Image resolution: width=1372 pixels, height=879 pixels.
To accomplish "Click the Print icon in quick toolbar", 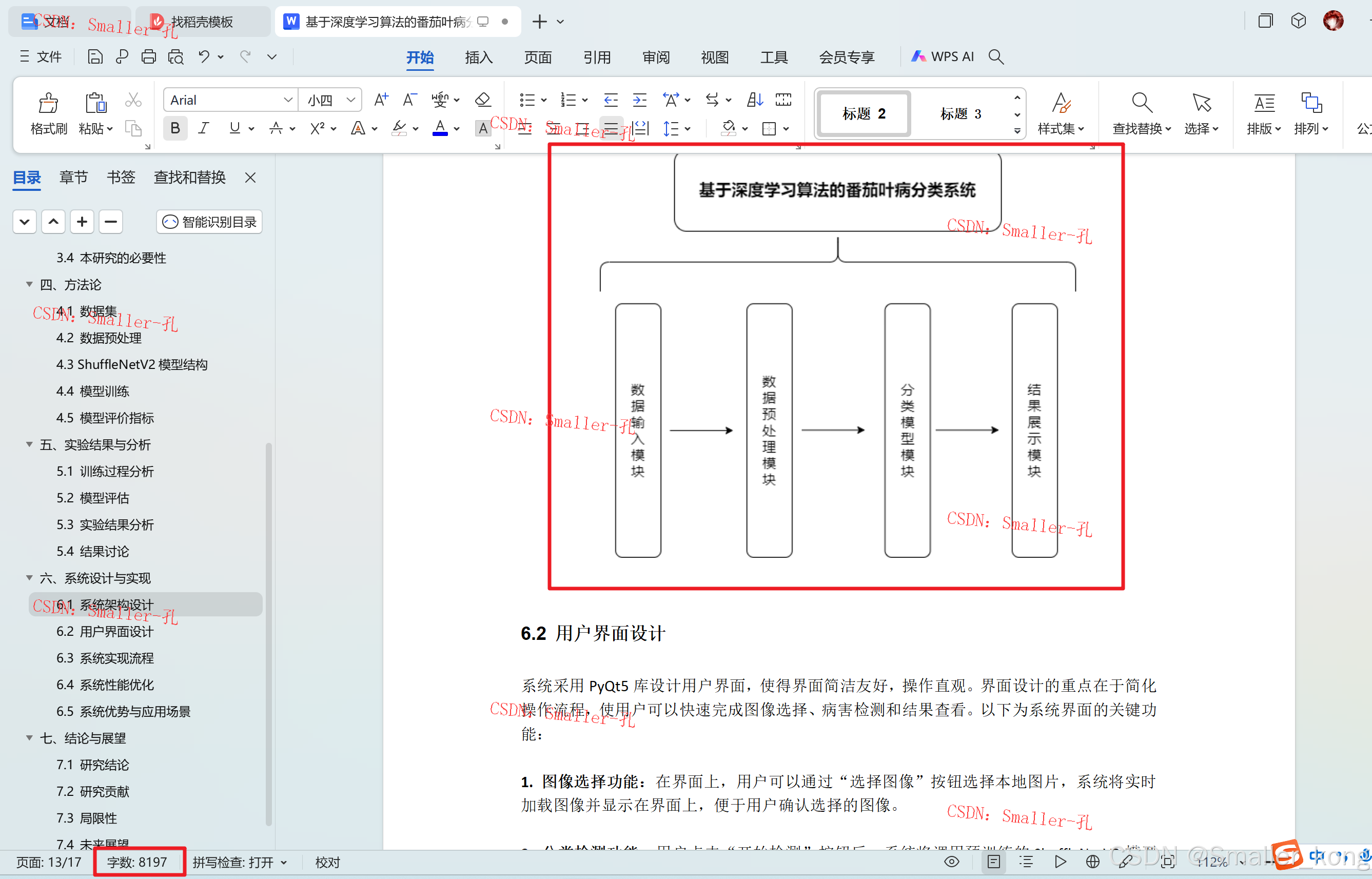I will [148, 56].
